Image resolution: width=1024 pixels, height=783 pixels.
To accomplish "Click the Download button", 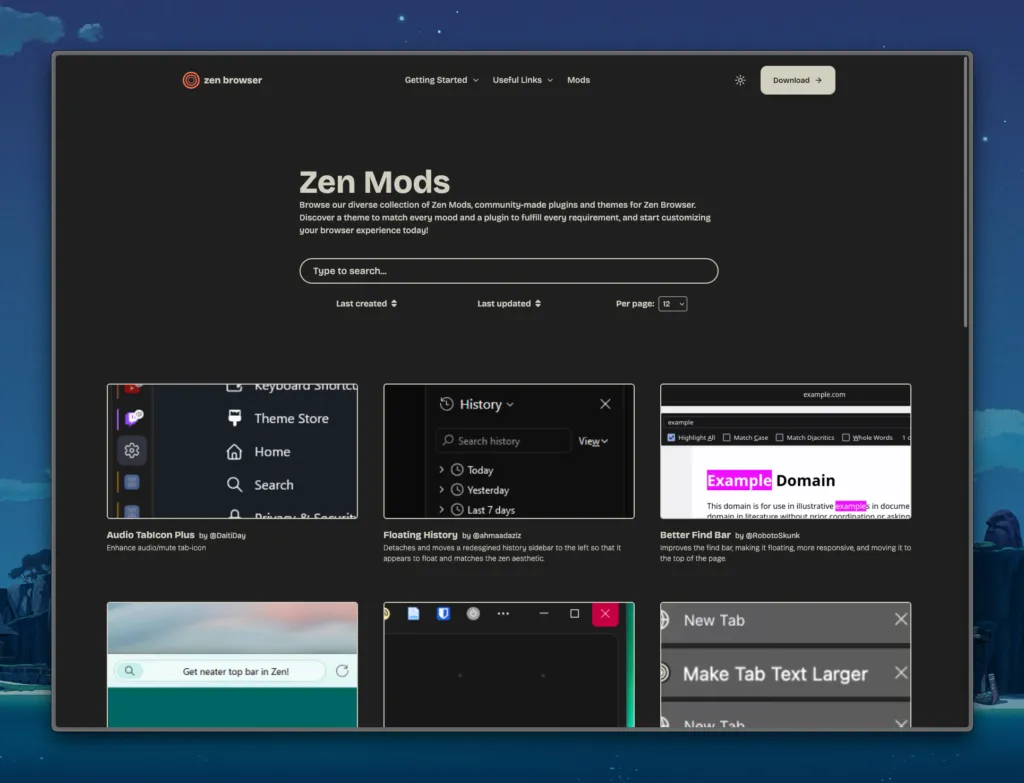I will pyautogui.click(x=797, y=80).
